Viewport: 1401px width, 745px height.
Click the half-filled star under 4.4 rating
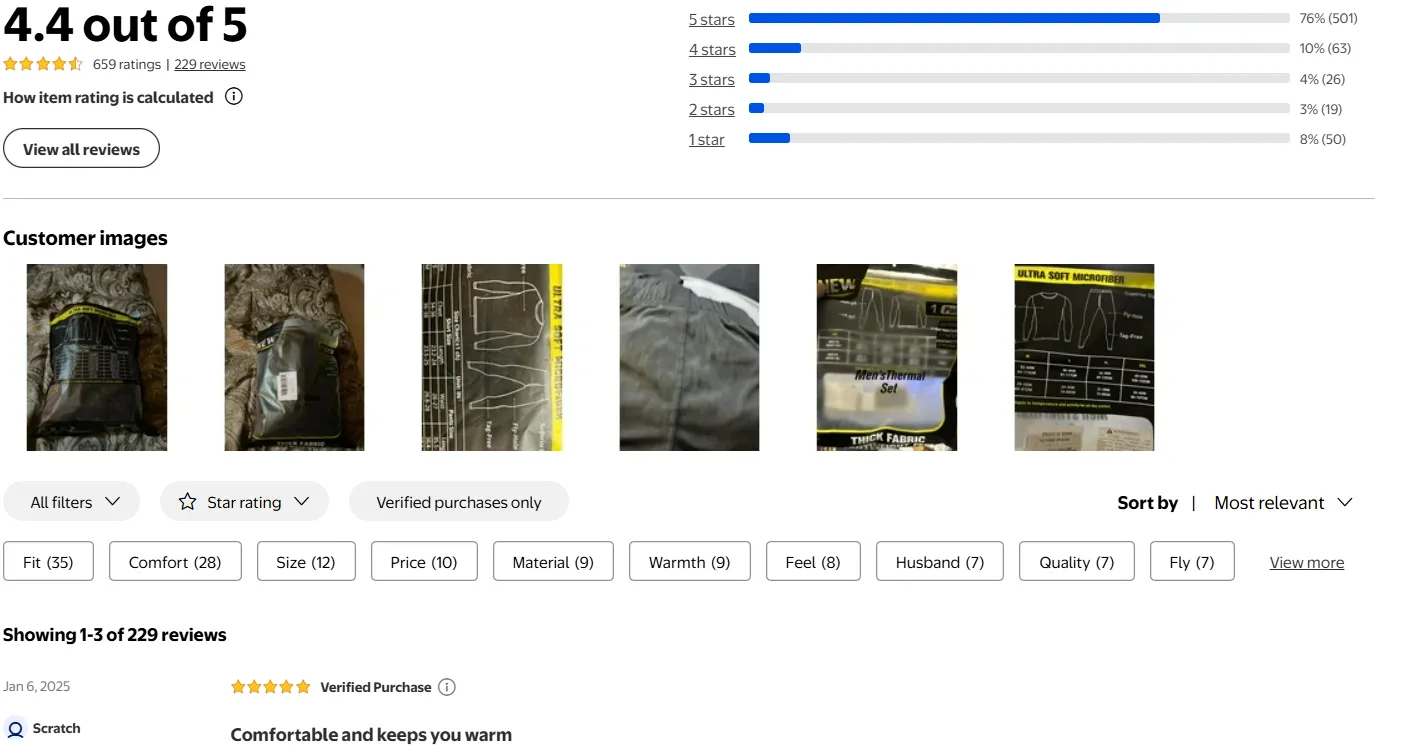76,63
